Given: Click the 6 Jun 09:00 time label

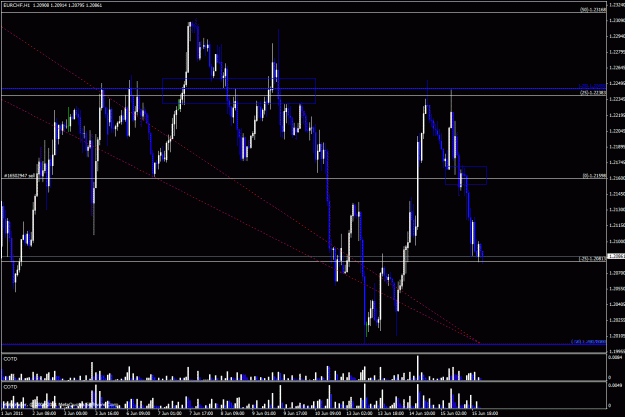Looking at the screenshot, I should 138,413.
